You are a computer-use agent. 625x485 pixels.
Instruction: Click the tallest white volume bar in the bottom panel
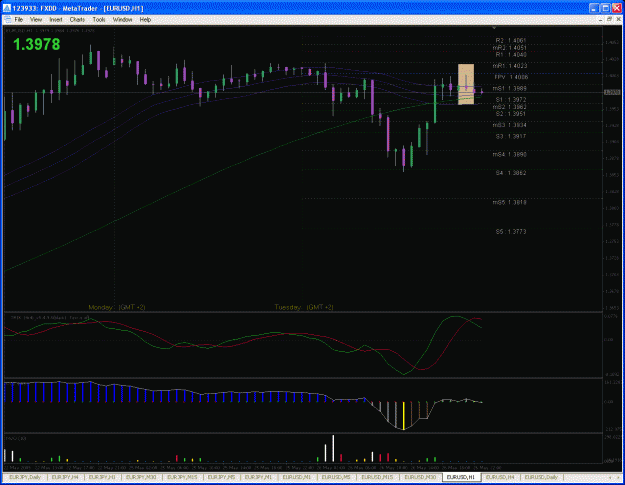pyautogui.click(x=333, y=448)
